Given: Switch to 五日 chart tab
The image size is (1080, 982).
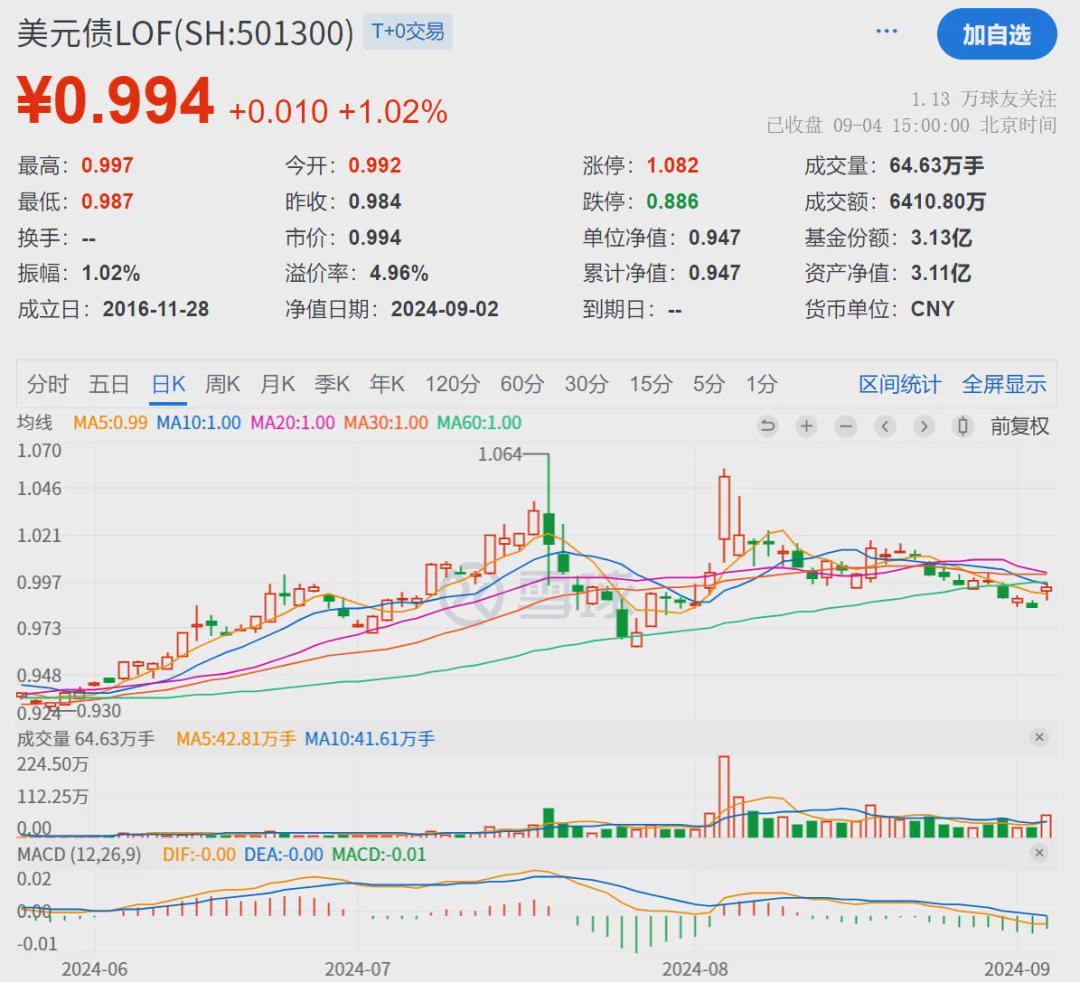Looking at the screenshot, I should coord(109,384).
